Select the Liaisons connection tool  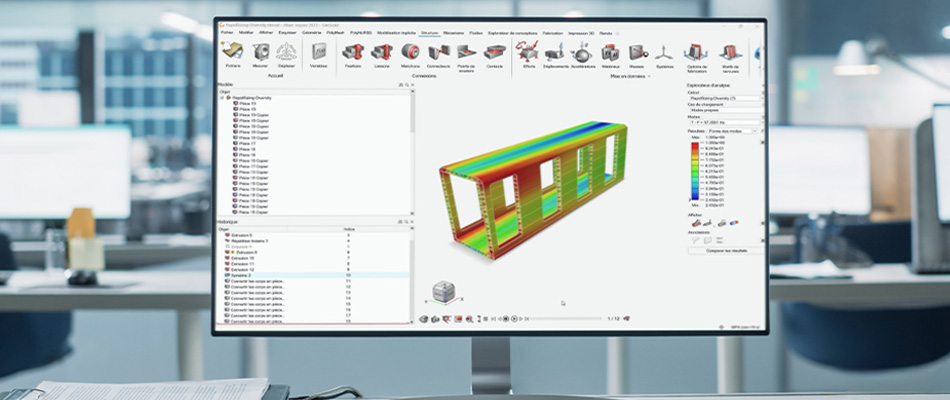382,54
